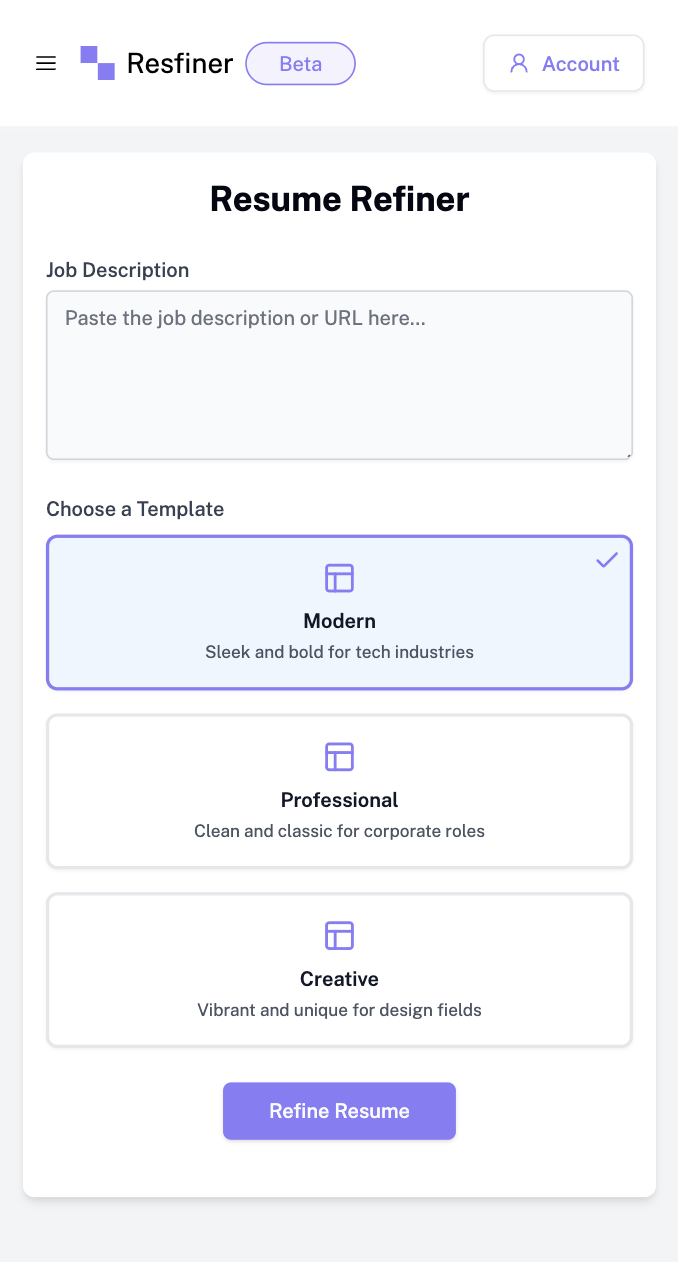This screenshot has height=1262, width=678.
Task: Click the 'Clean and classic for corporate roles' text
Action: 339,831
